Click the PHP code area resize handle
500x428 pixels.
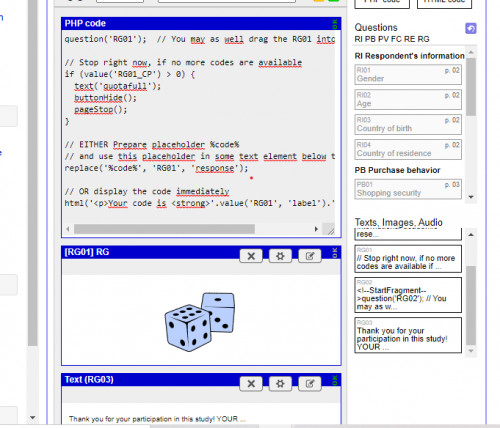330,230
